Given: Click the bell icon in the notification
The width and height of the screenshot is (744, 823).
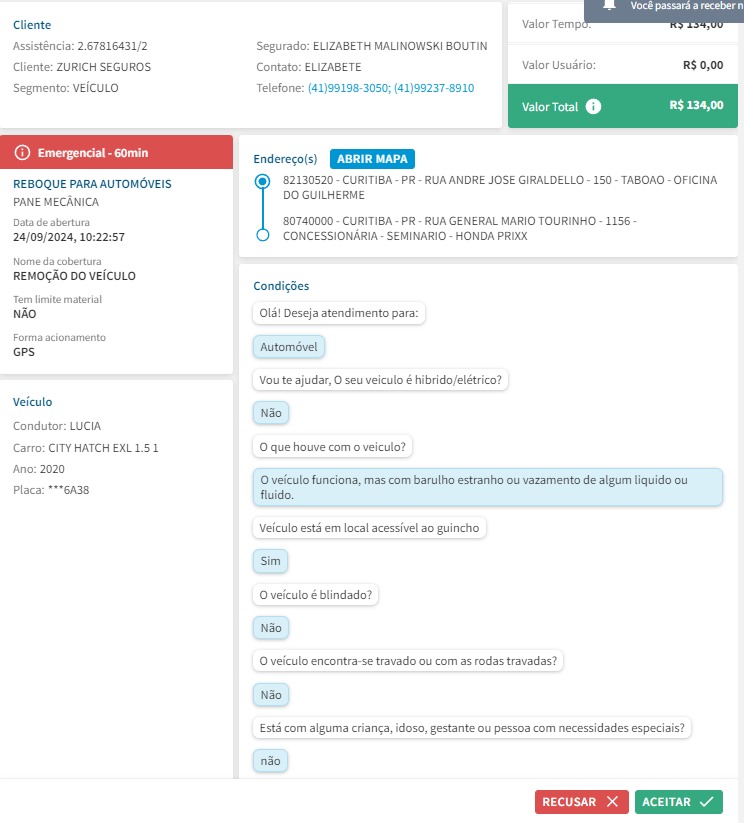Looking at the screenshot, I should 608,6.
